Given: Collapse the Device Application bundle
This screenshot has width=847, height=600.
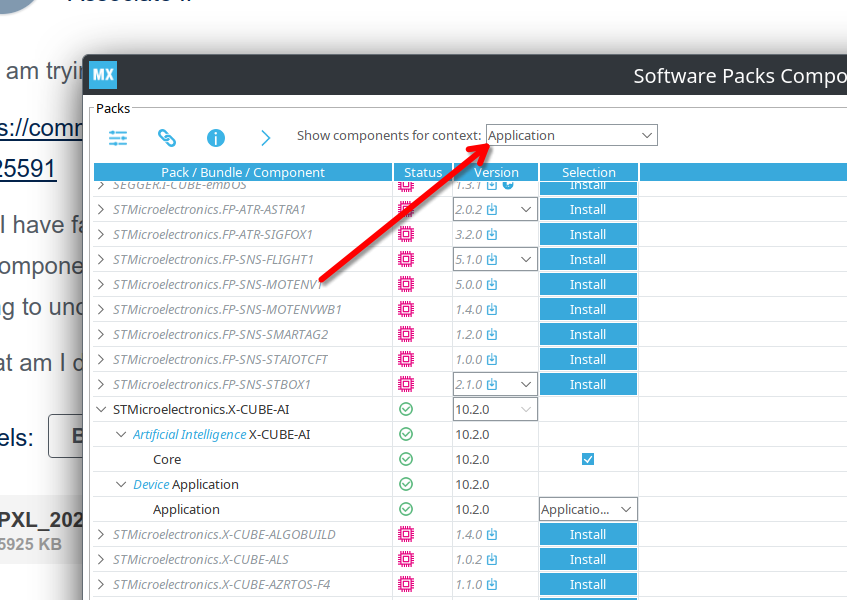Looking at the screenshot, I should point(121,484).
